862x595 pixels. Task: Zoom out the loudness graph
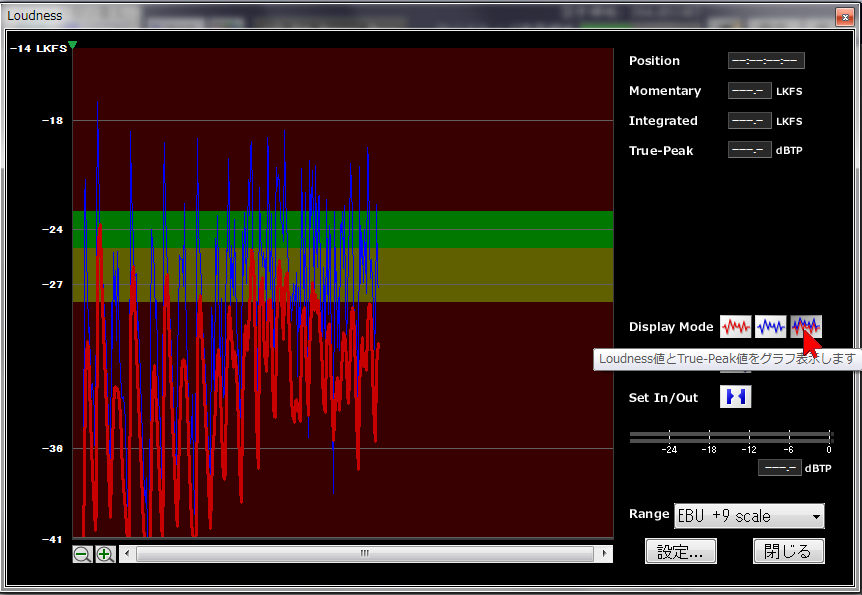point(83,554)
